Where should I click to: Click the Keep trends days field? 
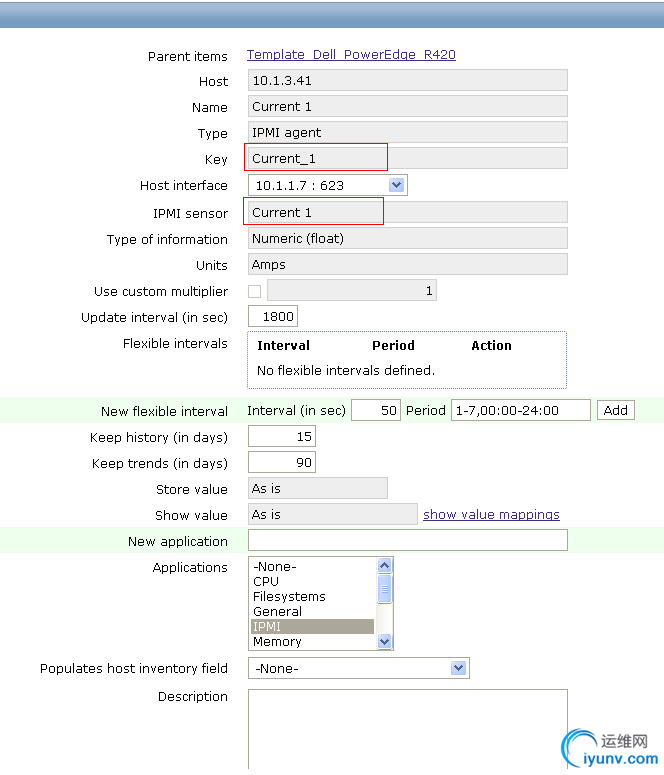[282, 463]
